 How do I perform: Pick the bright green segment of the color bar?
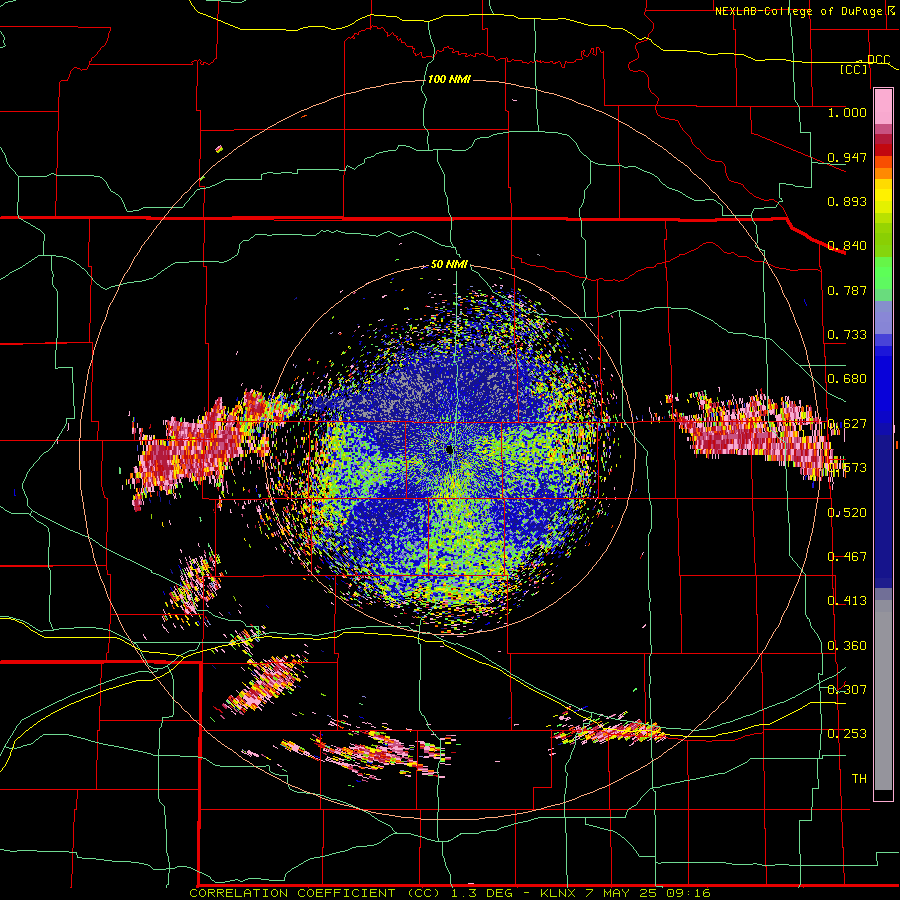click(x=883, y=273)
